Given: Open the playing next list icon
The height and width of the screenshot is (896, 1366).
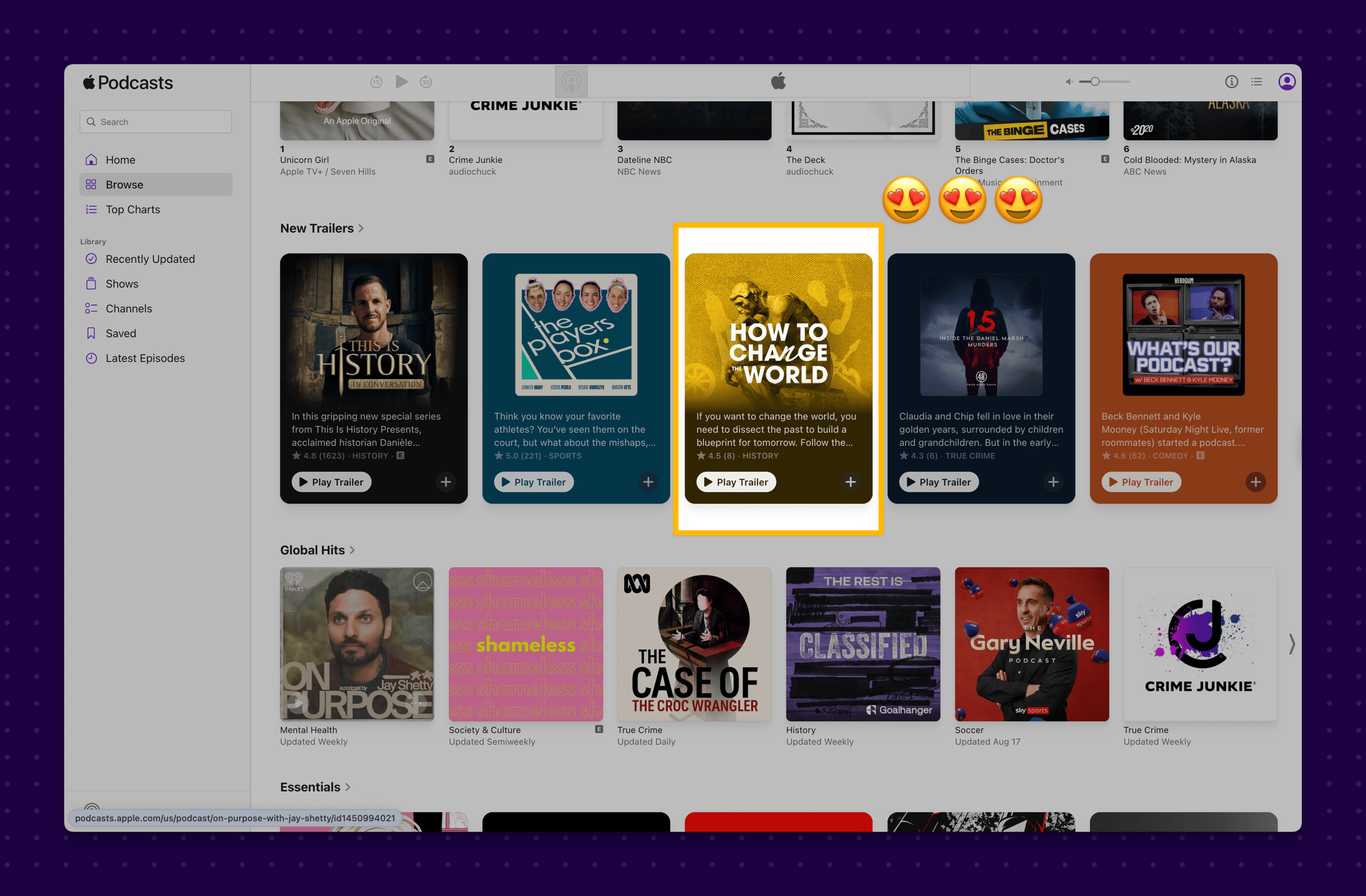Looking at the screenshot, I should [x=1256, y=82].
